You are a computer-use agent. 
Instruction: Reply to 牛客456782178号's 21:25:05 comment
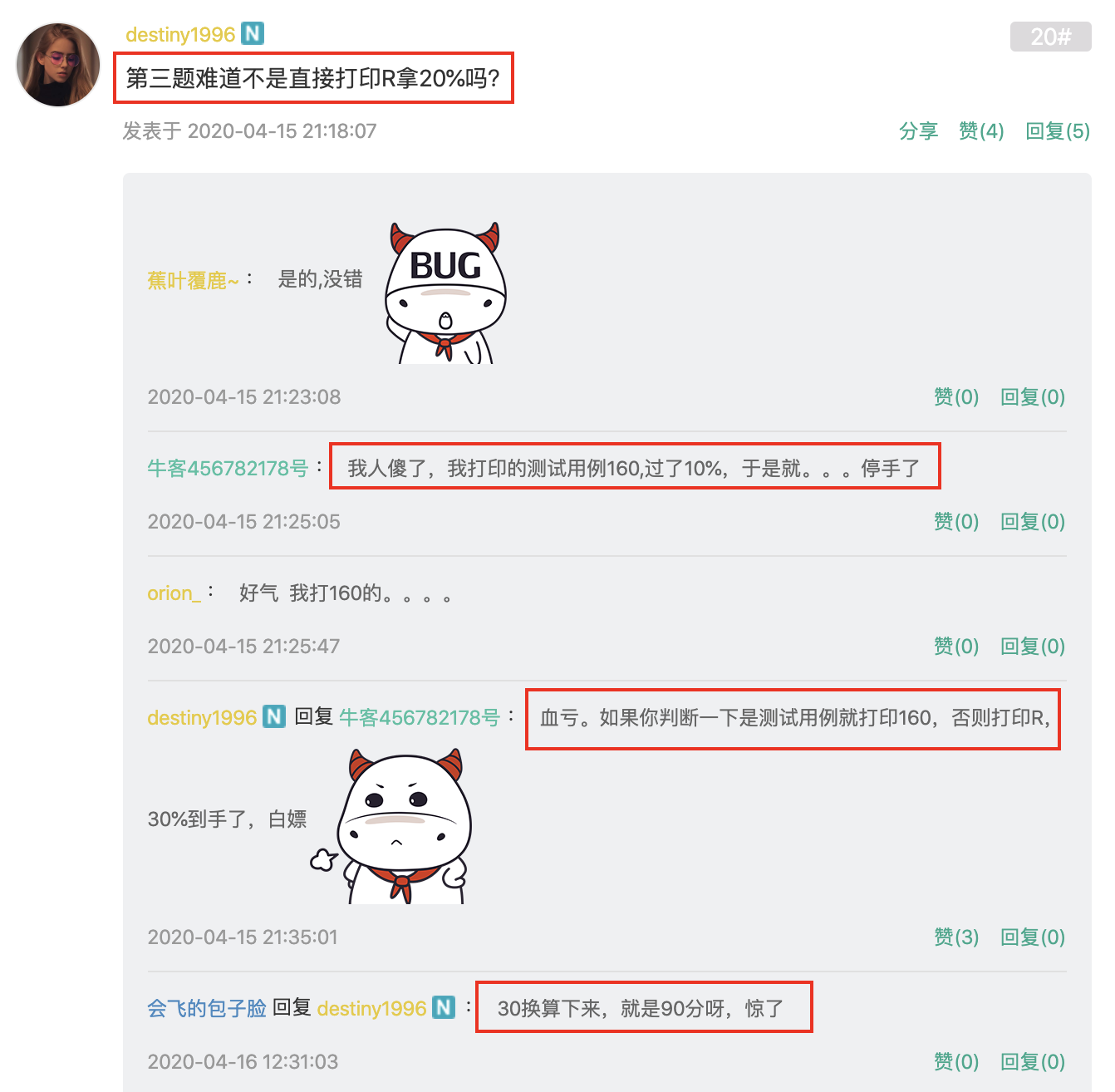pos(1033,522)
